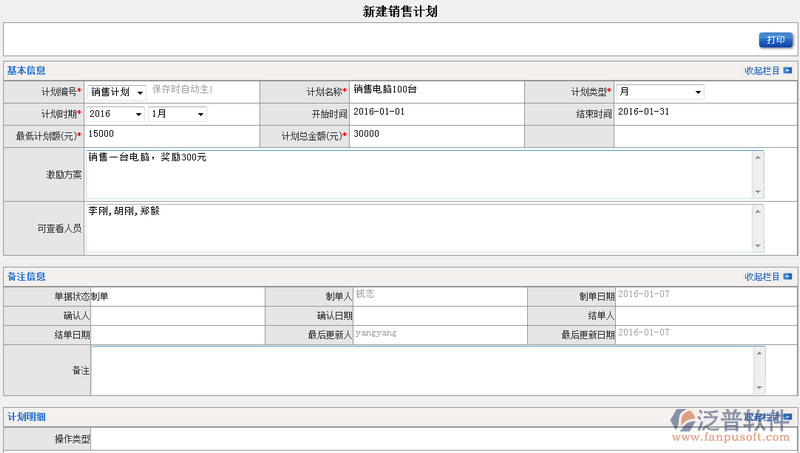Click the 收起栏目 link in 备注信息
Image resolution: width=800 pixels, height=453 pixels.
762,277
